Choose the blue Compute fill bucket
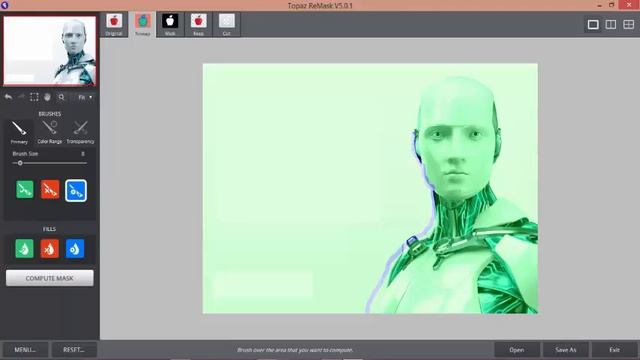Viewport: 640px width, 360px height. [x=75, y=249]
